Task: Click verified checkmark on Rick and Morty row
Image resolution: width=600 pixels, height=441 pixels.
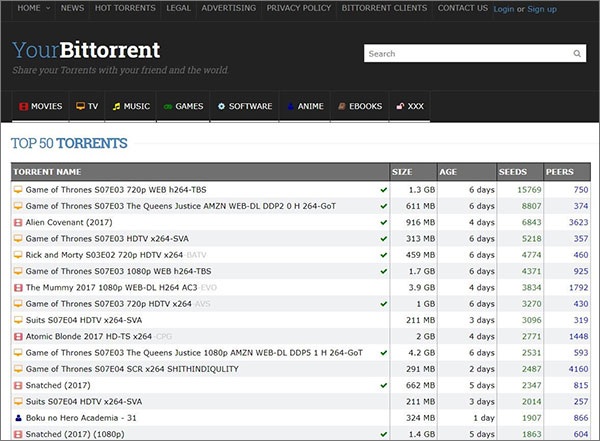Action: tap(383, 255)
